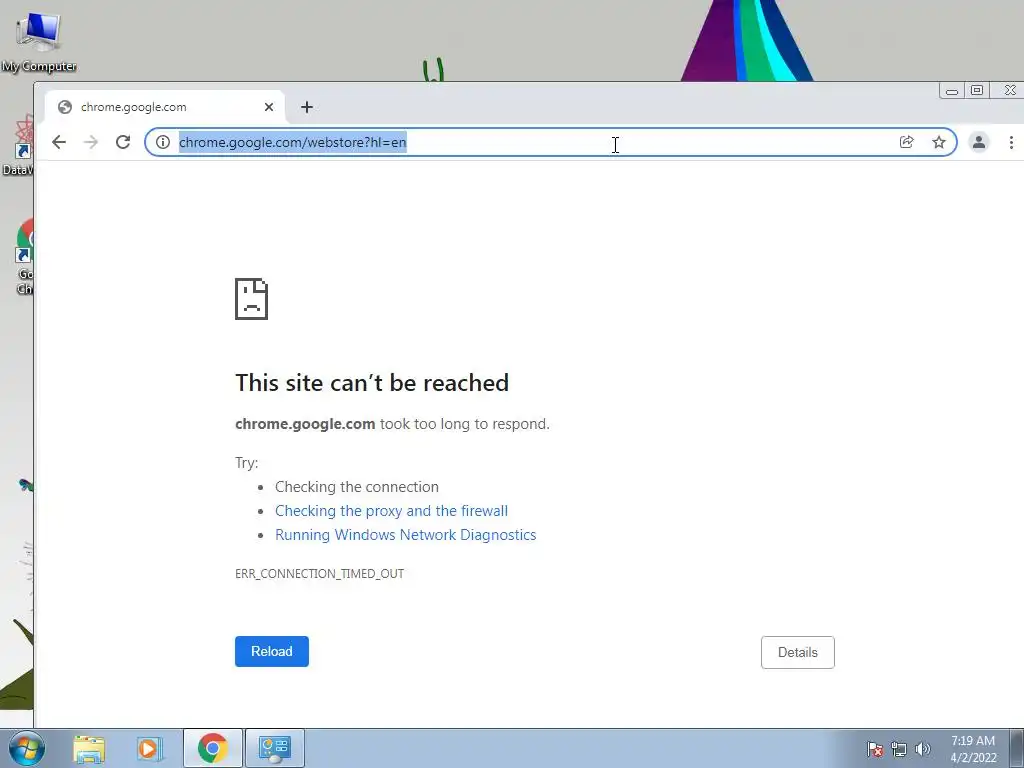Open the volume speaker tray icon

pyautogui.click(x=922, y=749)
